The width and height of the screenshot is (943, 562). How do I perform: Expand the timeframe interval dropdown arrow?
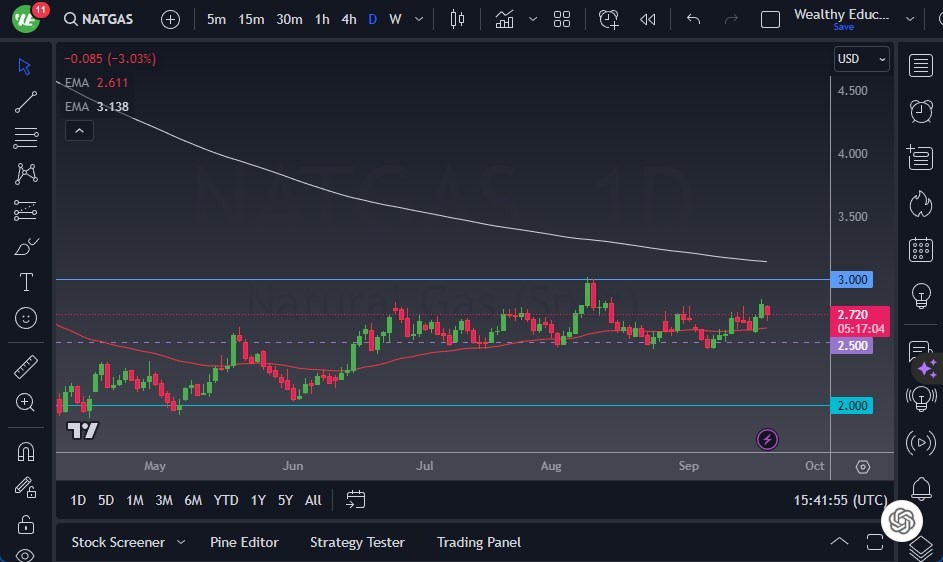coord(418,19)
